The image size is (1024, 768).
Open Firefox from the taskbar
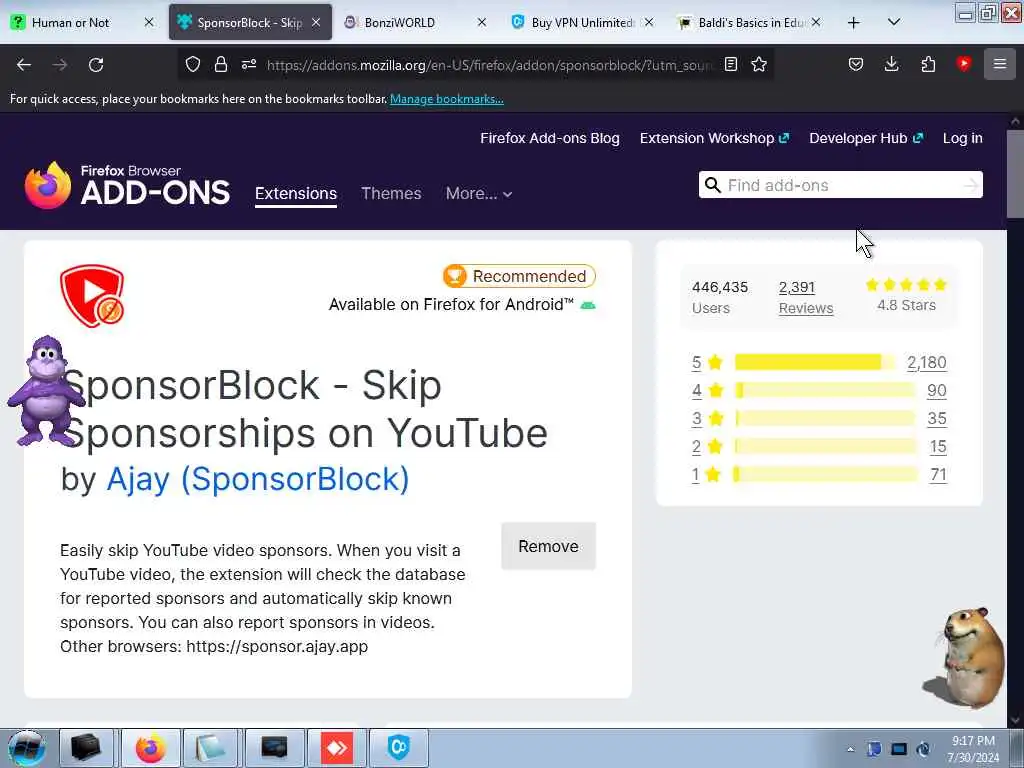point(150,748)
